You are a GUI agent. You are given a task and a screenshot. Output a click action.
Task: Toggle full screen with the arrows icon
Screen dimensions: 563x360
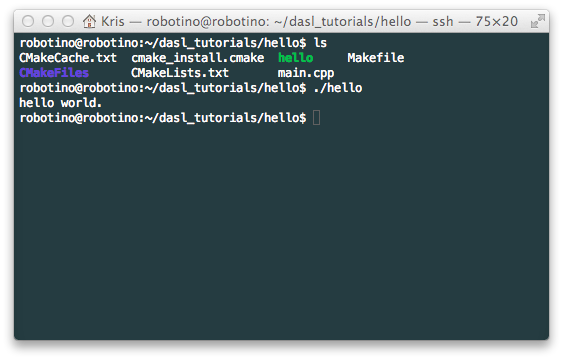pyautogui.click(x=538, y=21)
